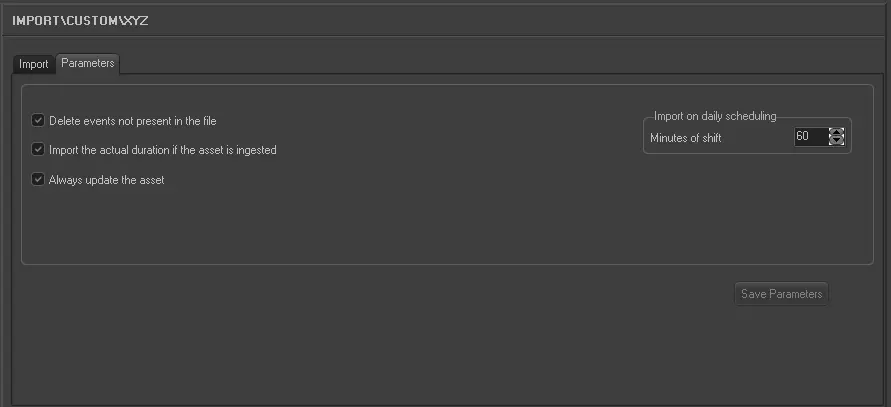Image resolution: width=891 pixels, height=407 pixels.
Task: Click the 'Minutes of shift' label
Action: (x=685, y=138)
